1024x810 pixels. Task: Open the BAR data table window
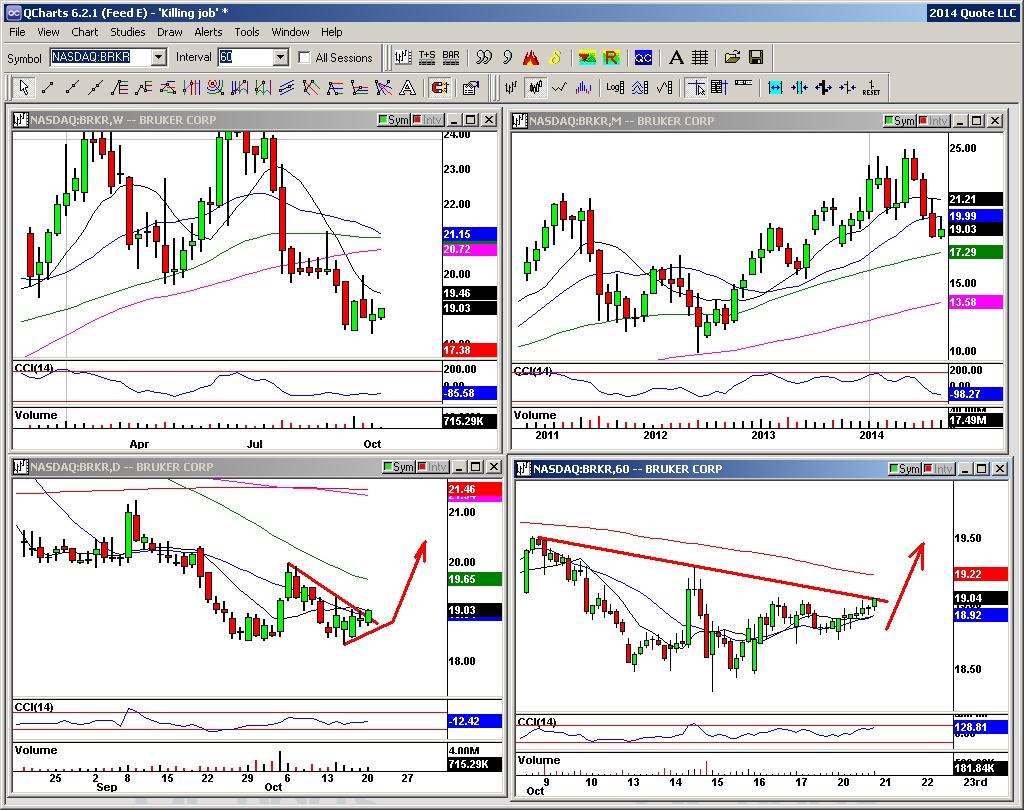pyautogui.click(x=451, y=57)
